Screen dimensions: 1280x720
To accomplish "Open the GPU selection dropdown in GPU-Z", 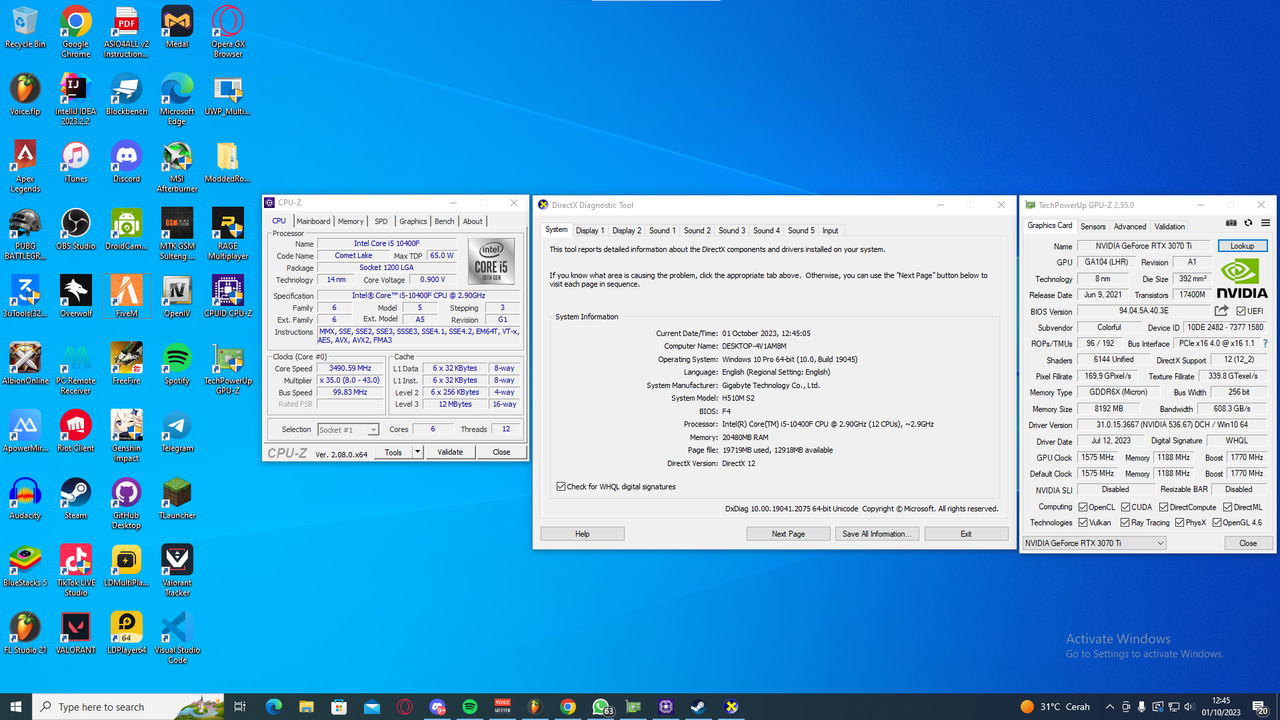I will point(1094,543).
